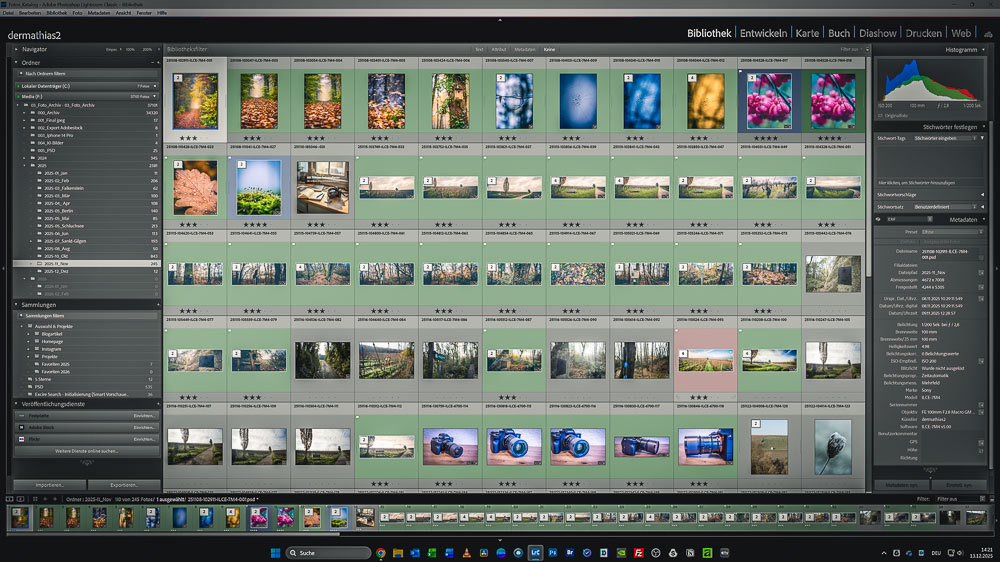Click the Sammlungen filtern search field
Viewport: 1000px width, 562px height.
(87, 316)
